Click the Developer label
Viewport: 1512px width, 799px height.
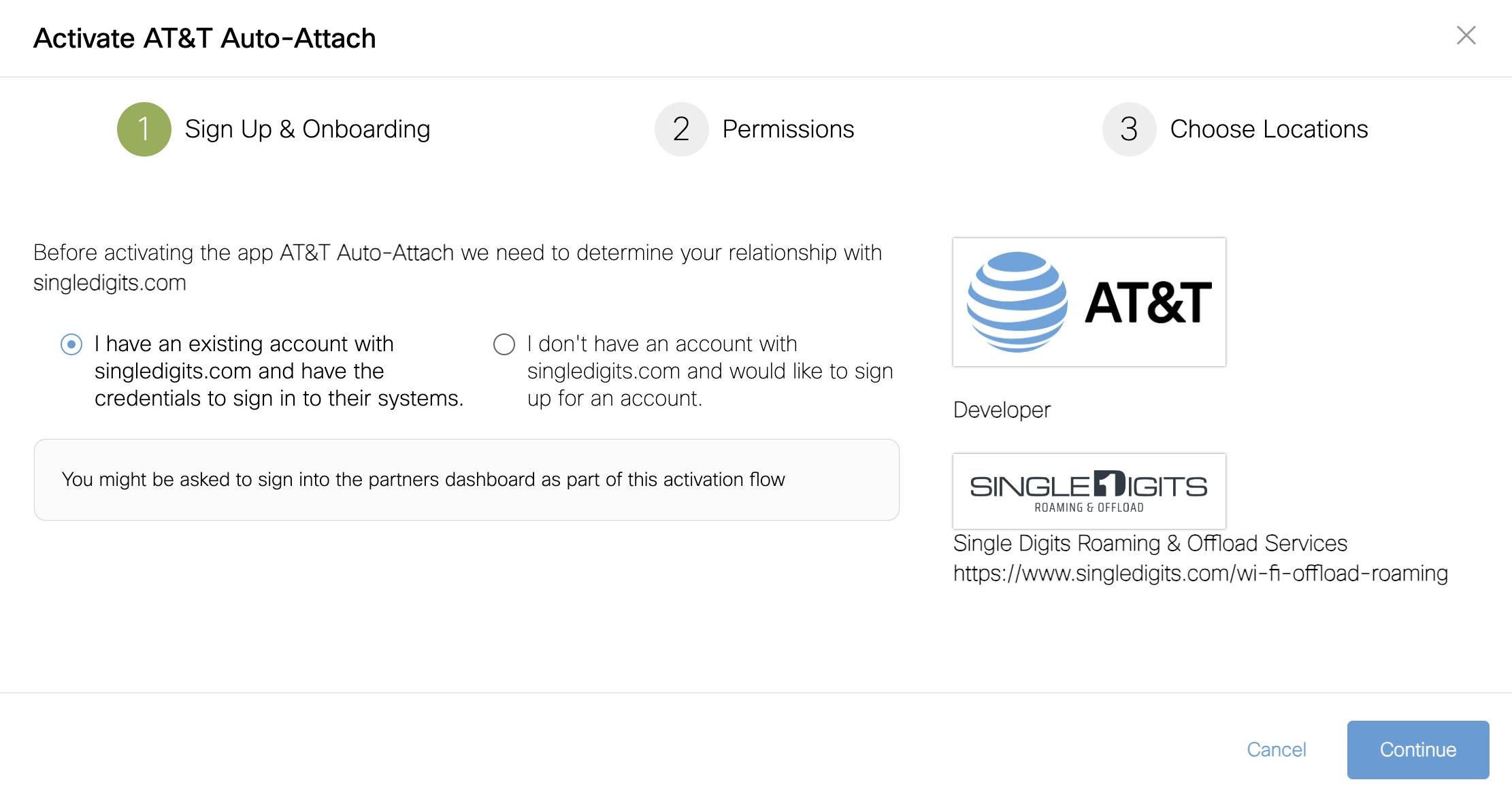(1002, 410)
